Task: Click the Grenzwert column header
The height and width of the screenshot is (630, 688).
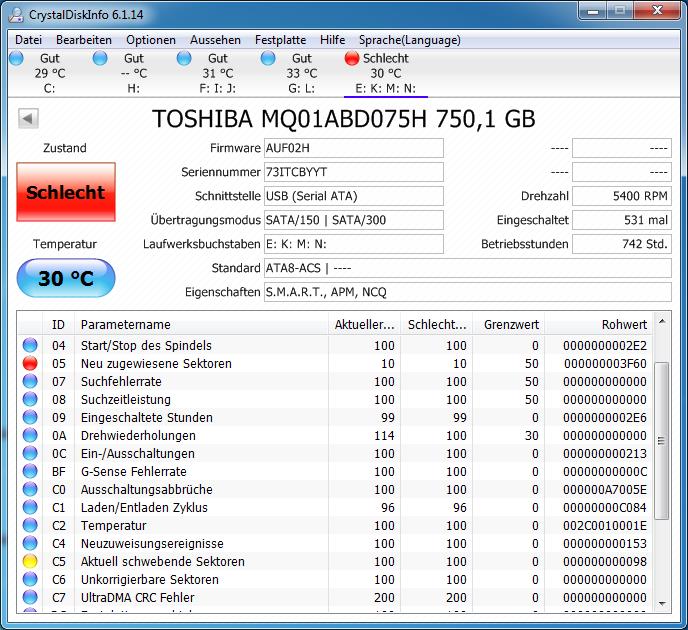Action: (x=509, y=325)
